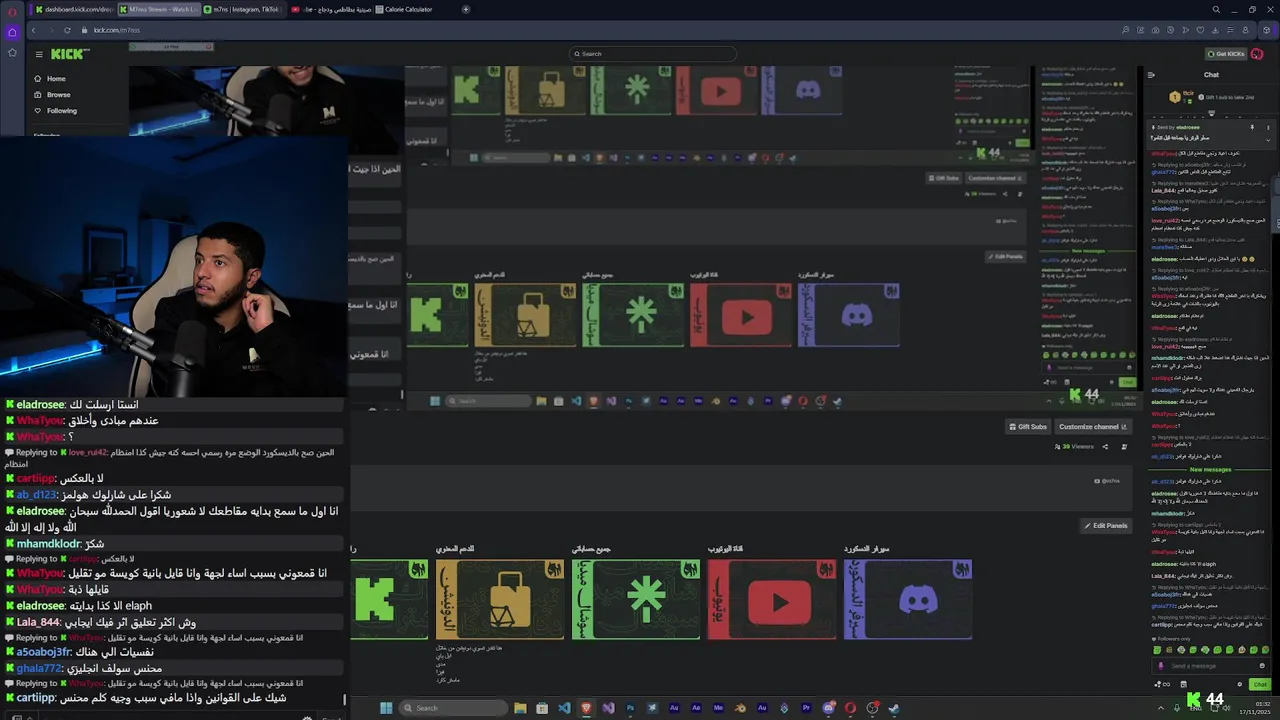This screenshot has width=1280, height=720.
Task: Open the green asterisk social panel
Action: 636,599
